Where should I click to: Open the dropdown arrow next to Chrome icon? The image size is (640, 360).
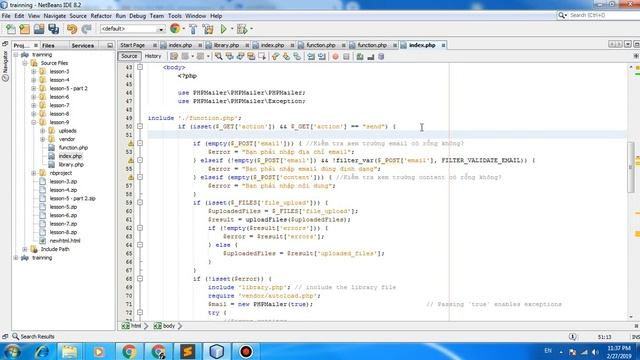coord(183,29)
